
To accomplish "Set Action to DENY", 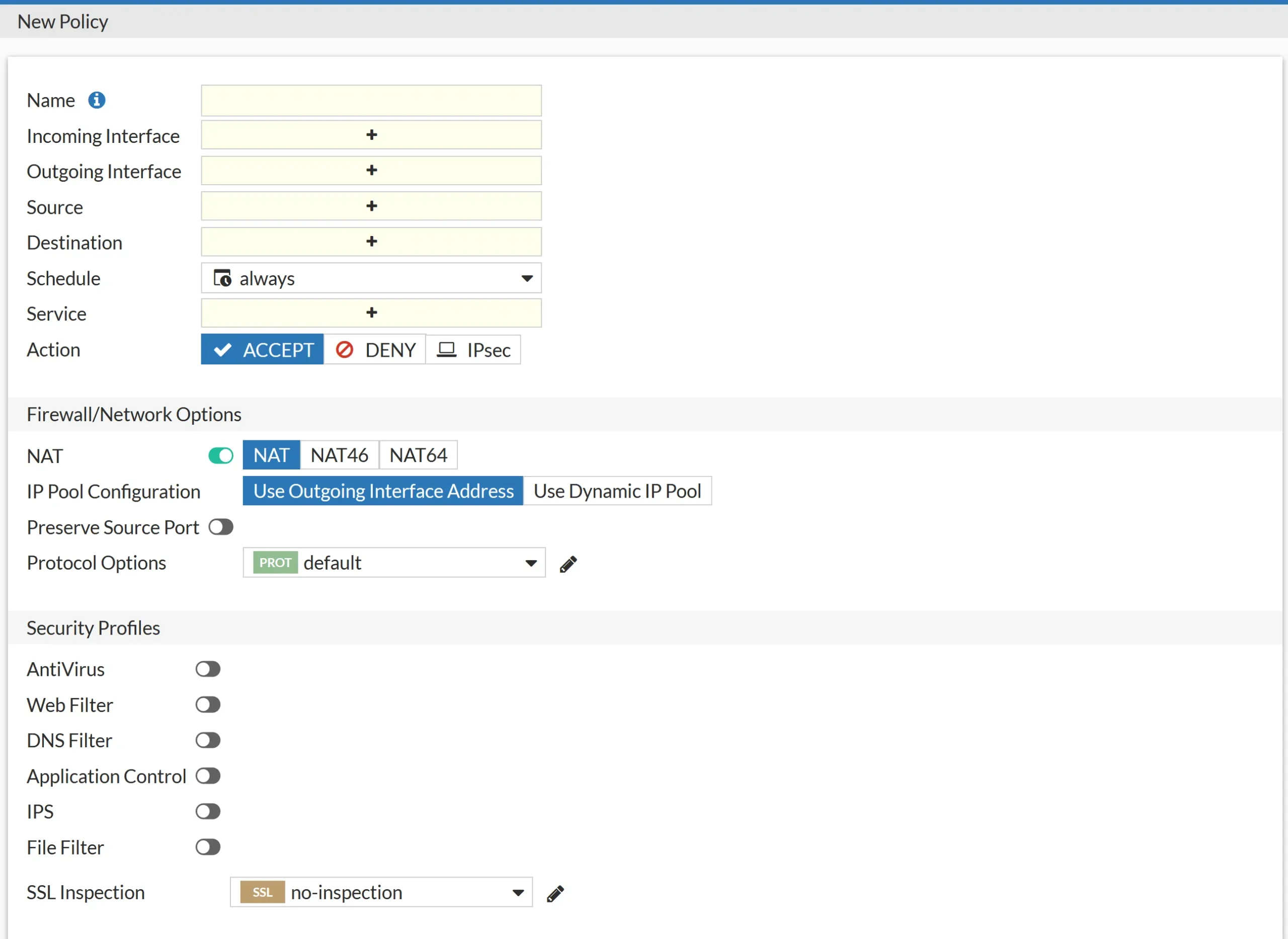I will point(375,350).
